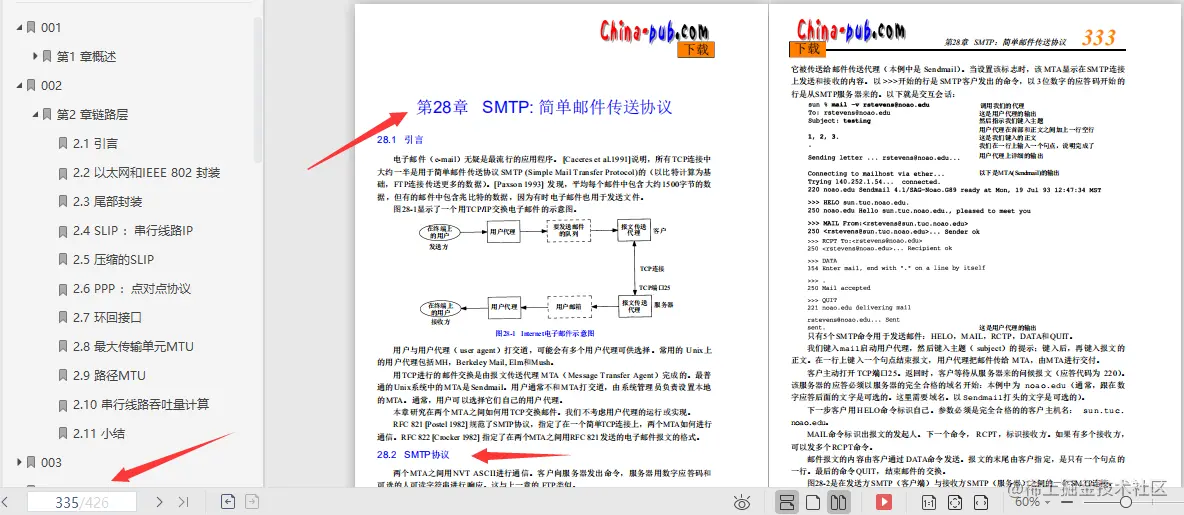Collapse the 002 bookmark group
This screenshot has height=515, width=1184.
[x=20, y=85]
